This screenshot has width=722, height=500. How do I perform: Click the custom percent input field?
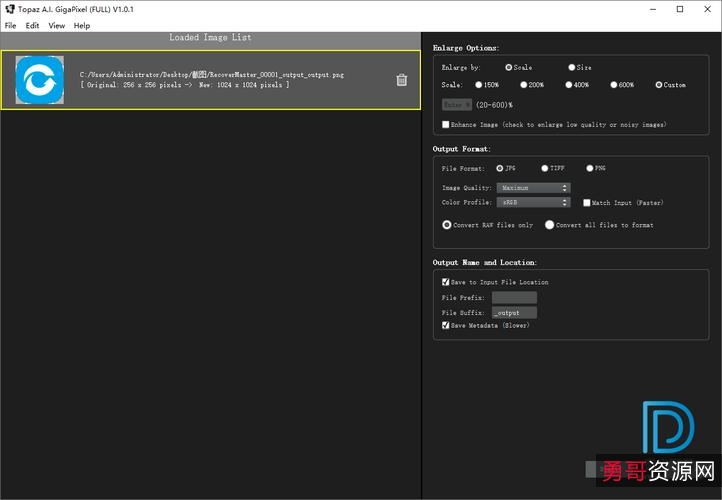click(457, 105)
